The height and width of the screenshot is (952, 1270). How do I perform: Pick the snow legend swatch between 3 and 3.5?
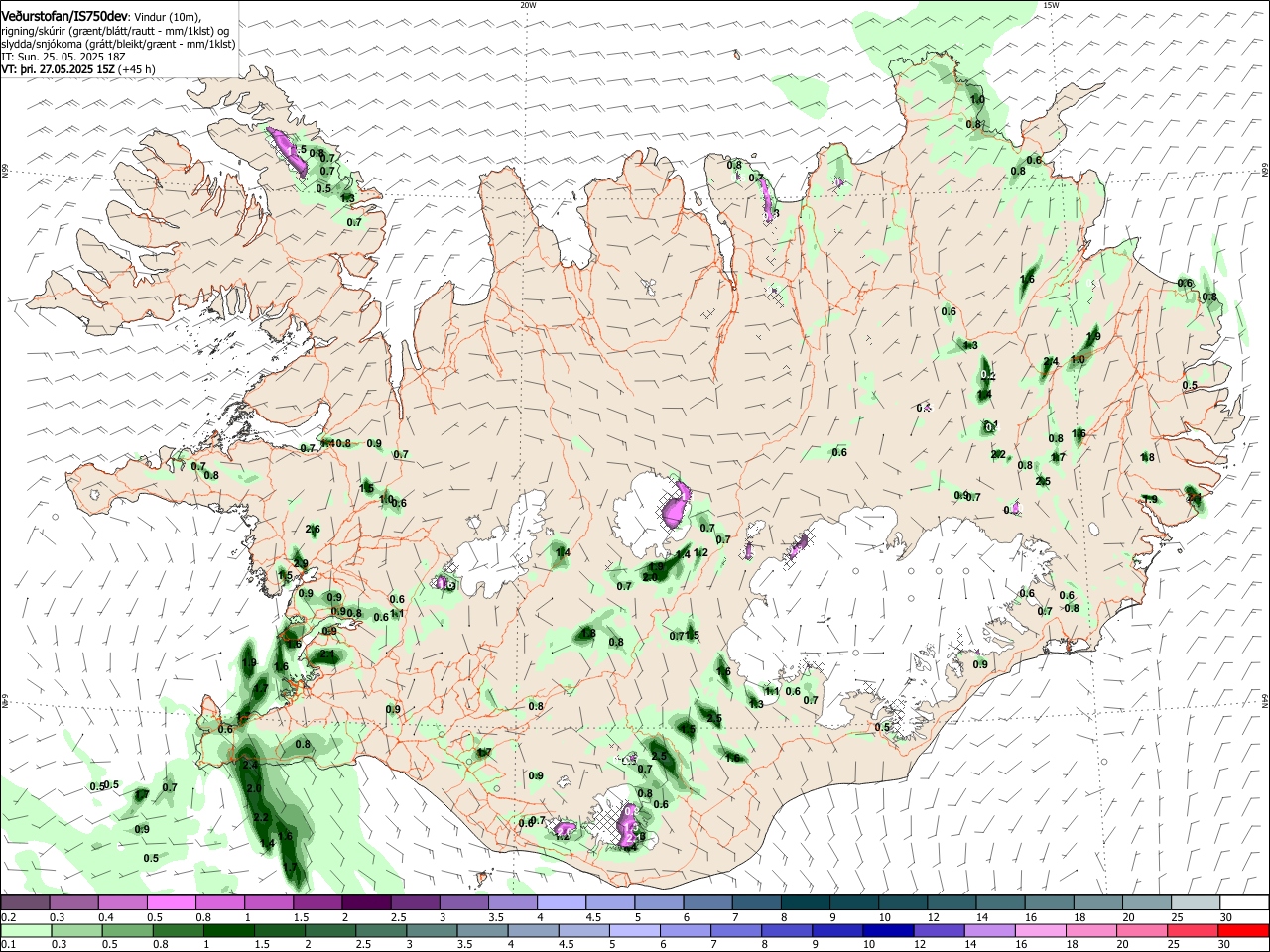coord(462,902)
